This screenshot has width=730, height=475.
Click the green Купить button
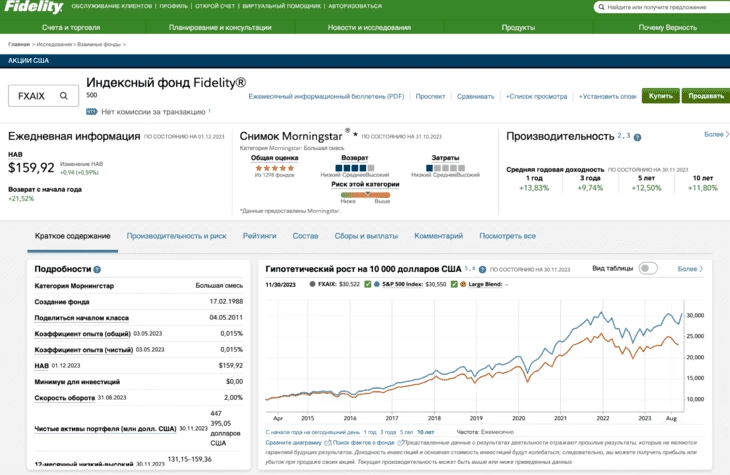tap(661, 95)
